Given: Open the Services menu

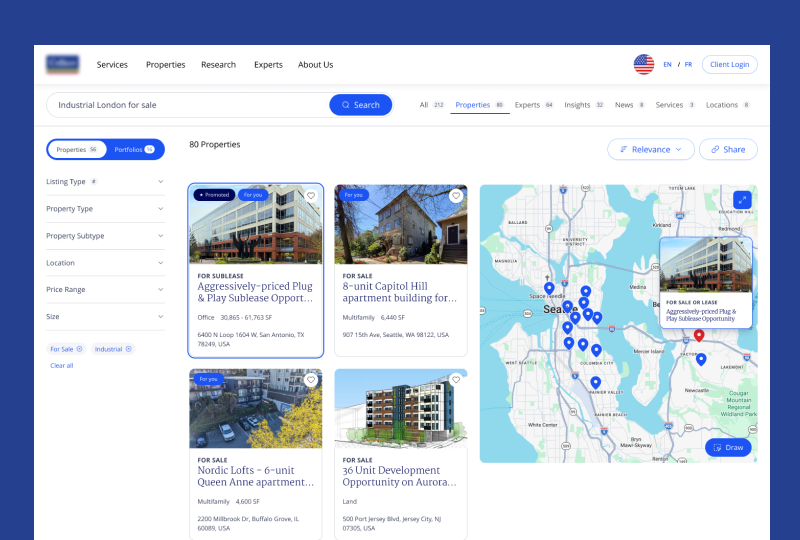Looking at the screenshot, I should 112,65.
